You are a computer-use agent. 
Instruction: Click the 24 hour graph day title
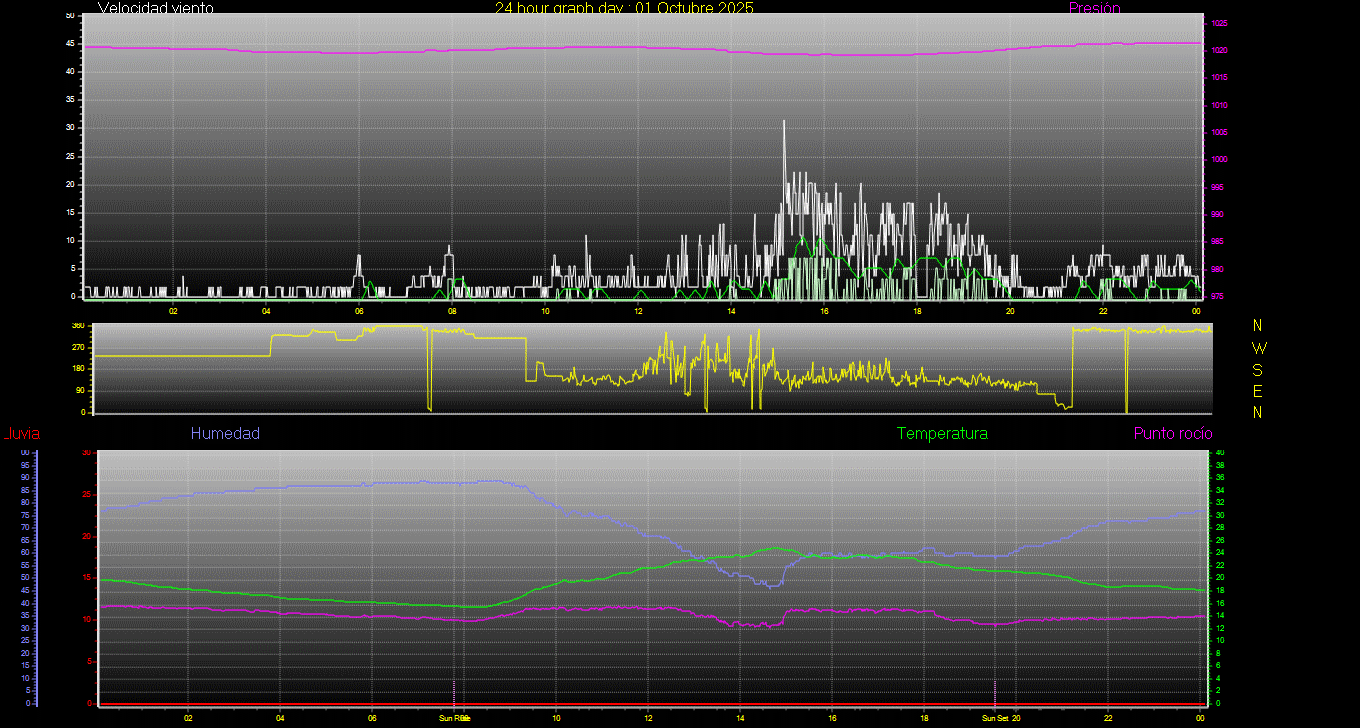pos(624,8)
